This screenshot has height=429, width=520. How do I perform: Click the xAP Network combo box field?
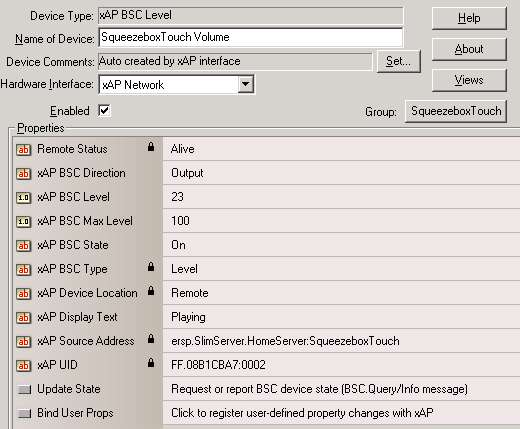[177, 84]
